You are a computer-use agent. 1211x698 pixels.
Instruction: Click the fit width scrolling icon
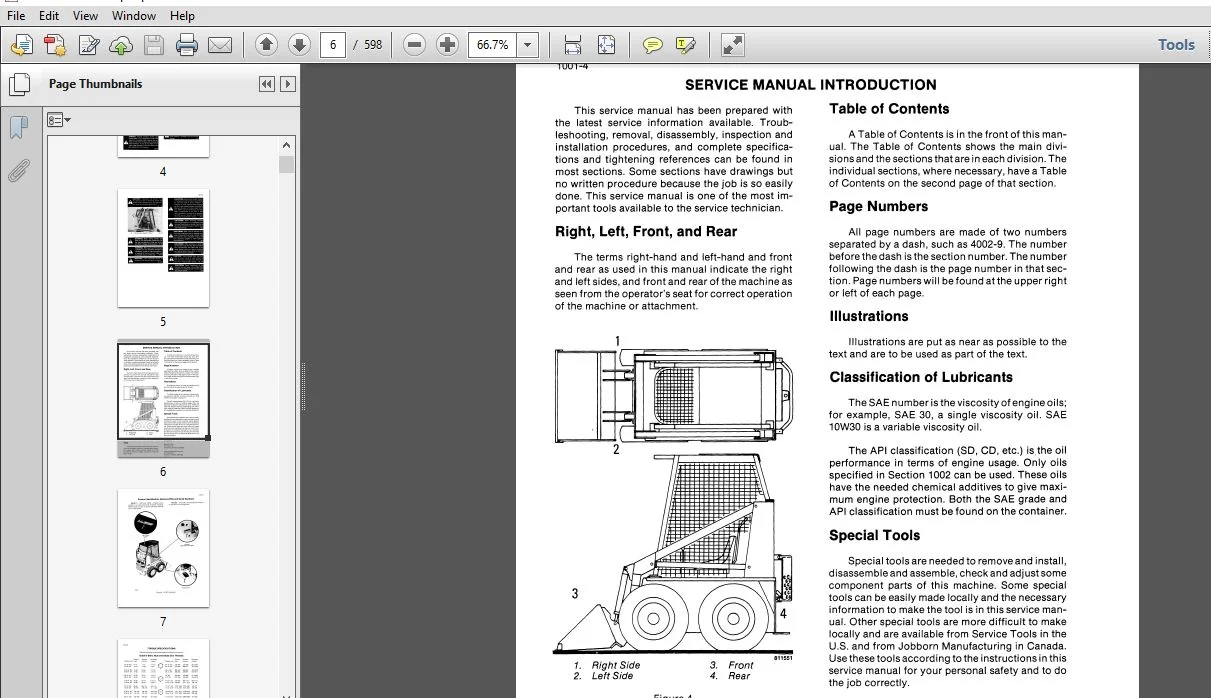[573, 45]
